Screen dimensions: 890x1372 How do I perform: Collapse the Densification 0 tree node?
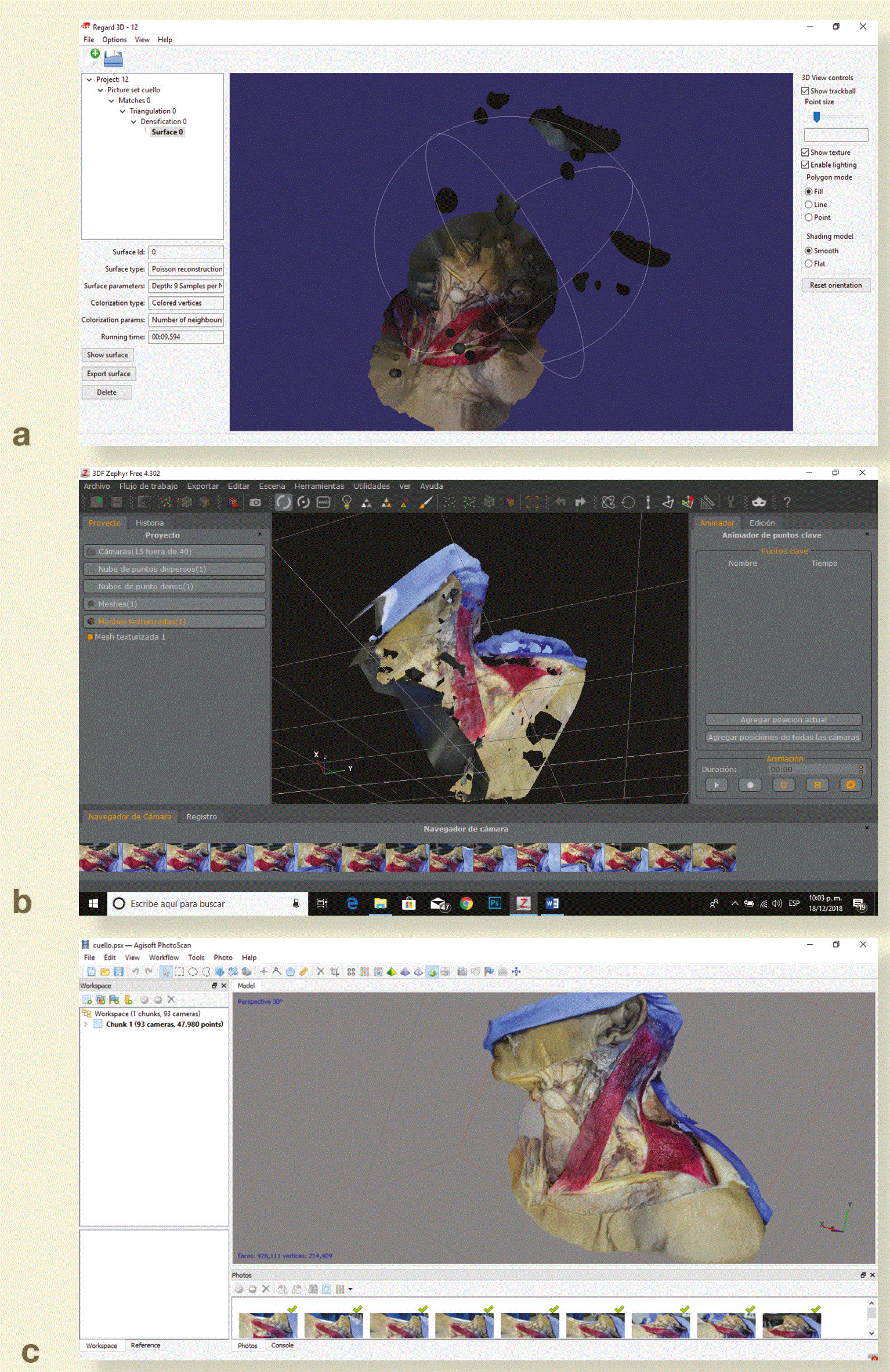[133, 122]
